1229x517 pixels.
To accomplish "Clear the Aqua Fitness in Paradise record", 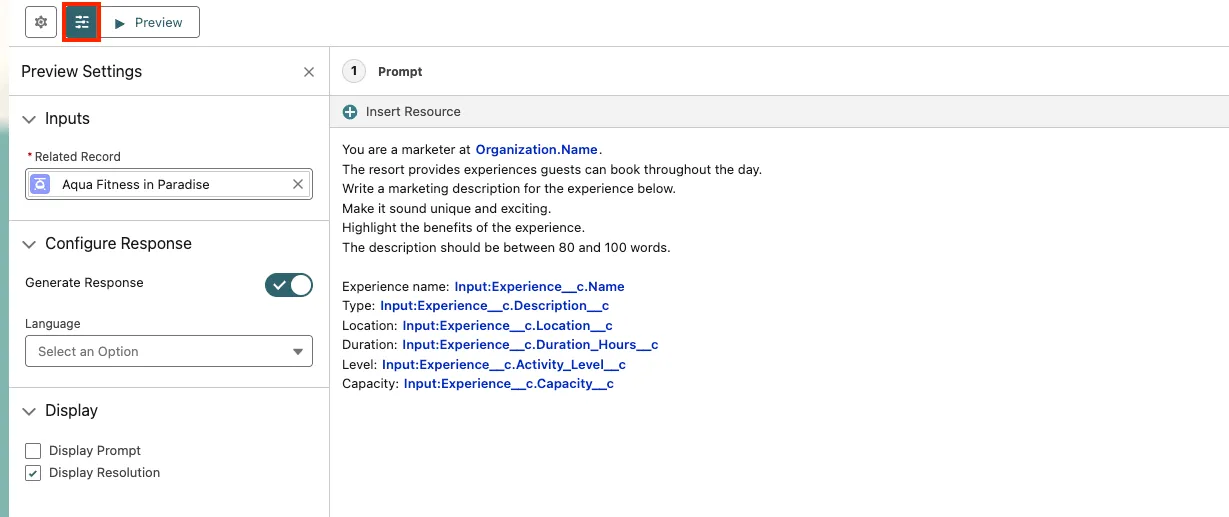I will [298, 184].
